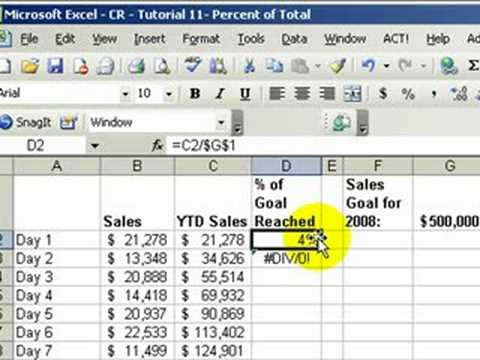The height and width of the screenshot is (360, 480).
Task: Select column B header
Action: pos(137,166)
